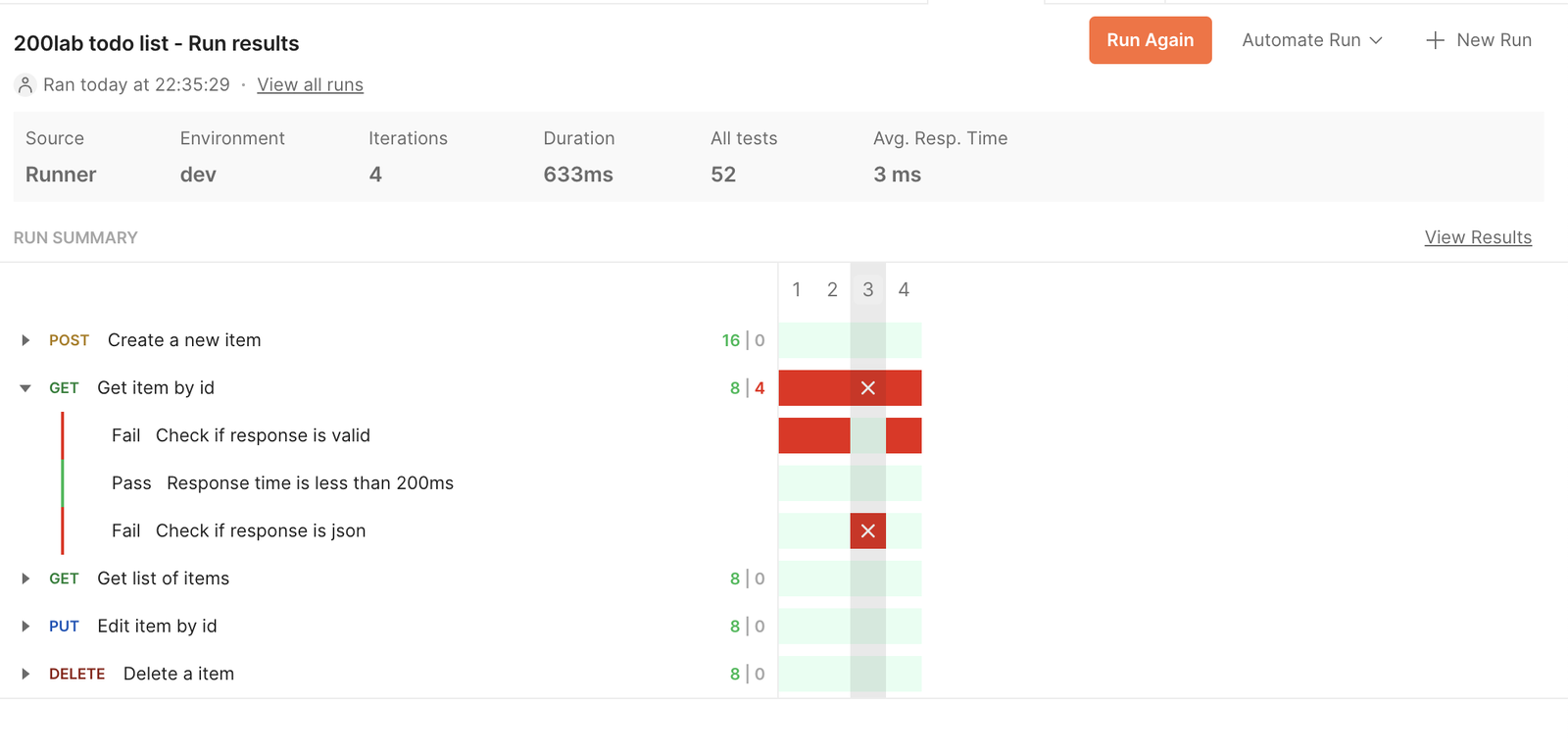Click the plus icon beside New Run
1568x755 pixels.
pyautogui.click(x=1435, y=40)
